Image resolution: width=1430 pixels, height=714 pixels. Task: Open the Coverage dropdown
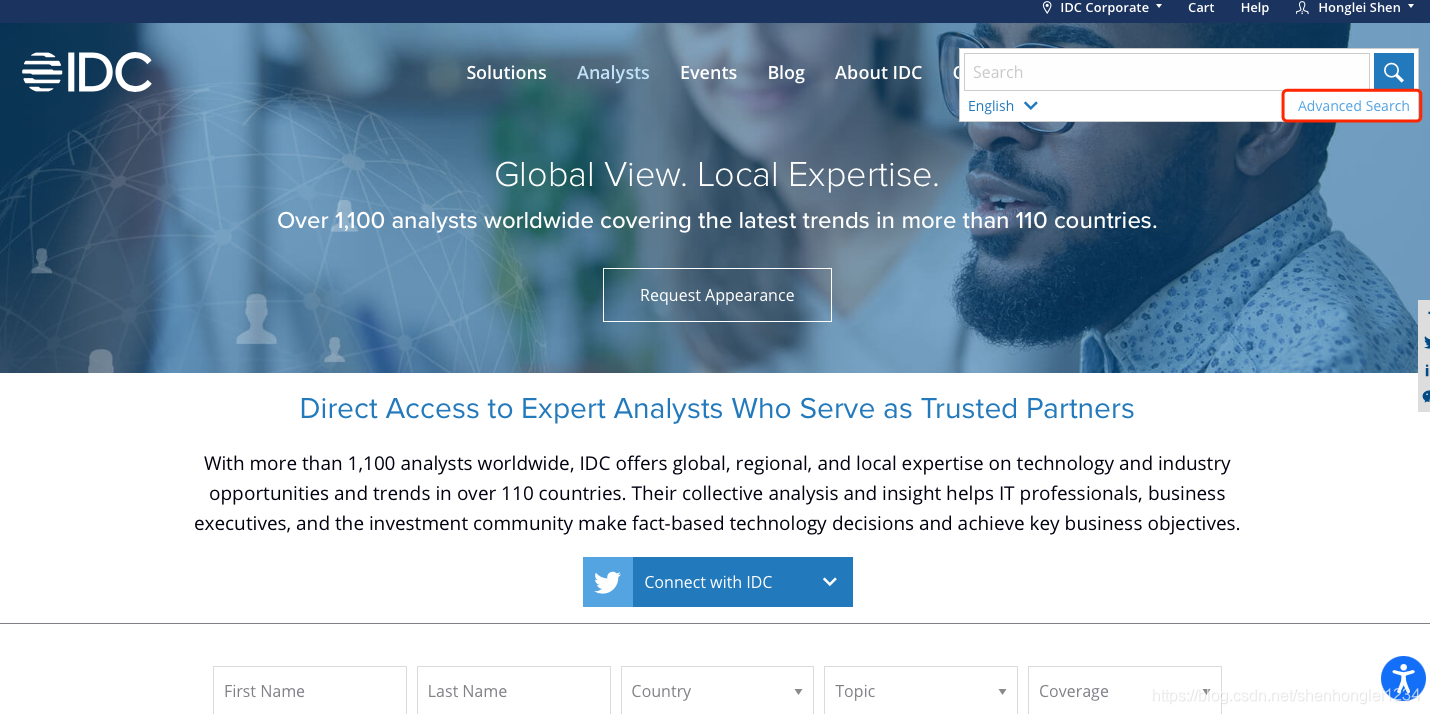click(1124, 691)
